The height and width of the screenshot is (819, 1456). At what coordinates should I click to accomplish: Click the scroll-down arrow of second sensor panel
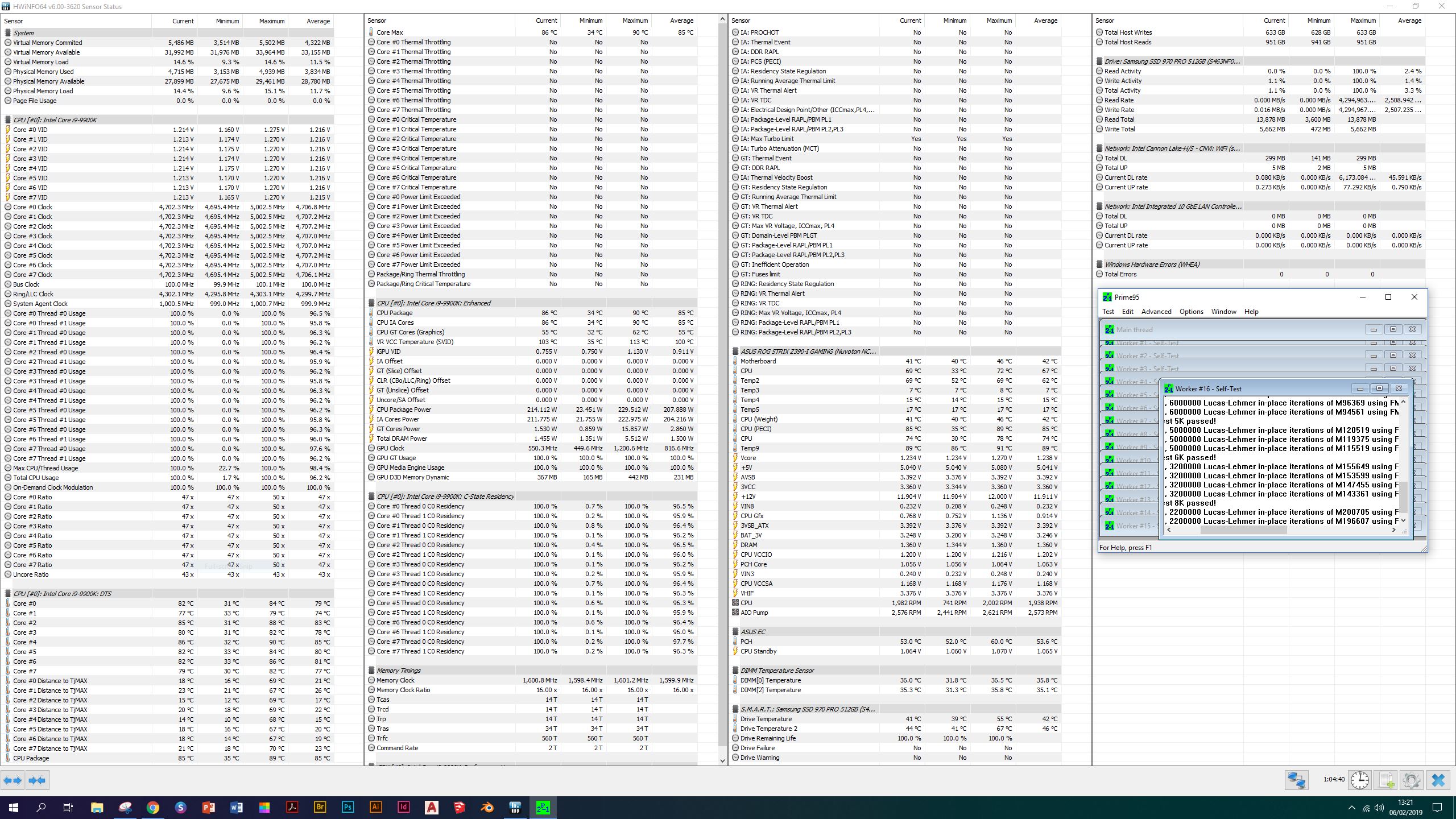[722, 760]
